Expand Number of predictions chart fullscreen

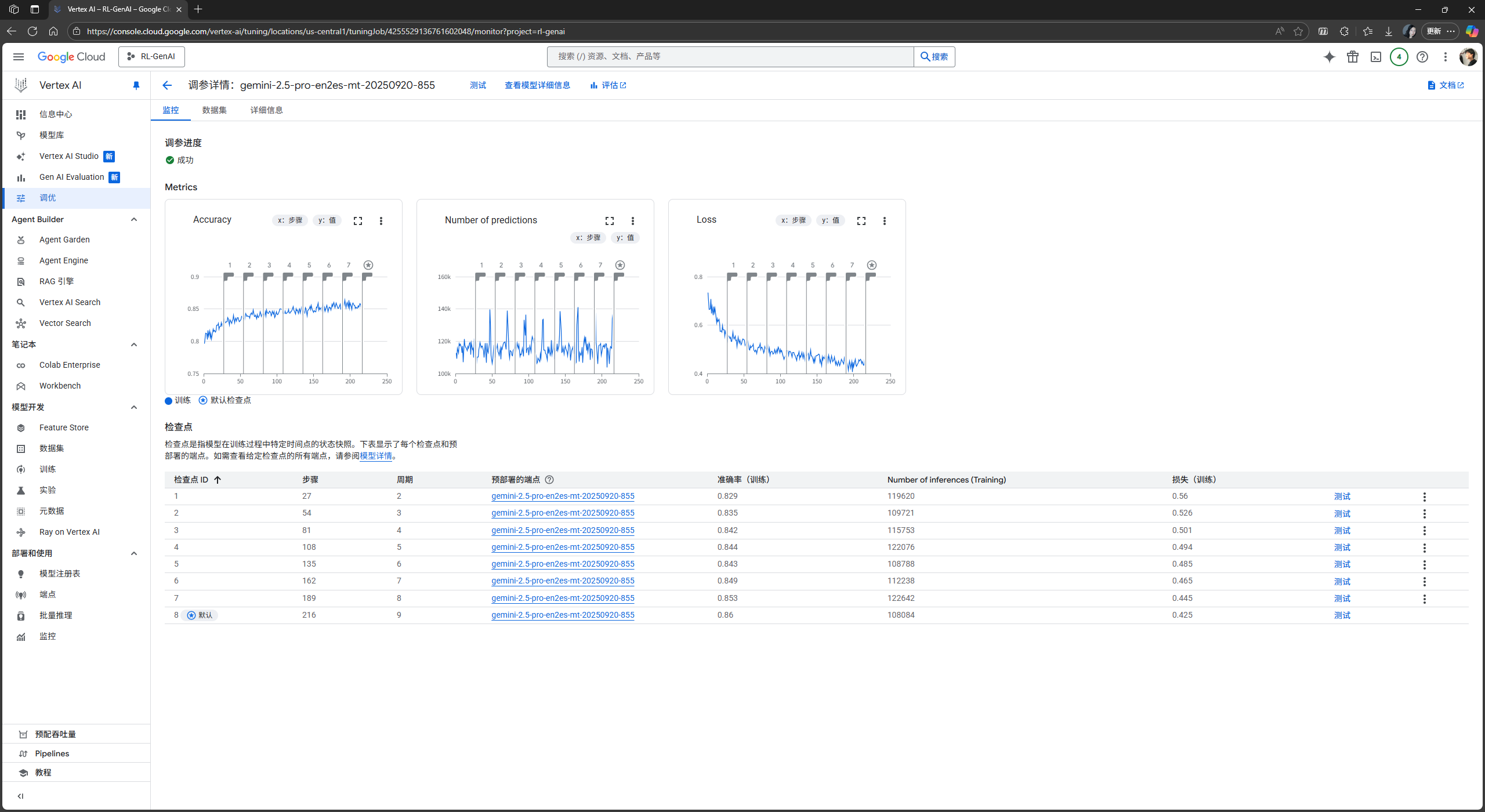(x=610, y=221)
